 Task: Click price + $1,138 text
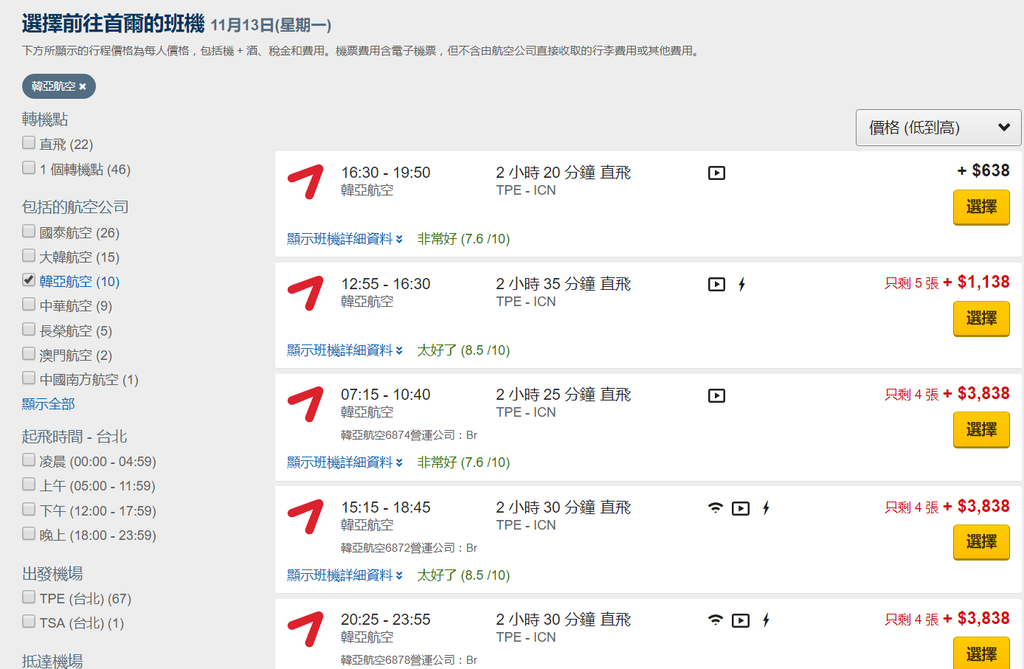[x=976, y=282]
